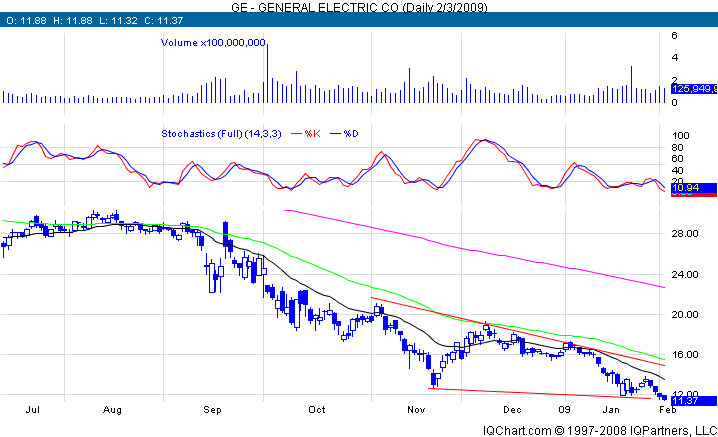Click the Dec month label
The image size is (718, 437).
point(512,410)
